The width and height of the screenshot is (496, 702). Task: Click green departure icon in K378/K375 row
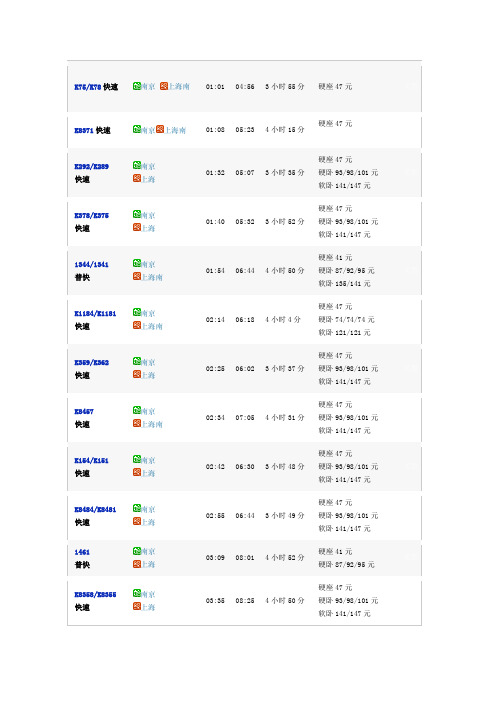point(137,214)
